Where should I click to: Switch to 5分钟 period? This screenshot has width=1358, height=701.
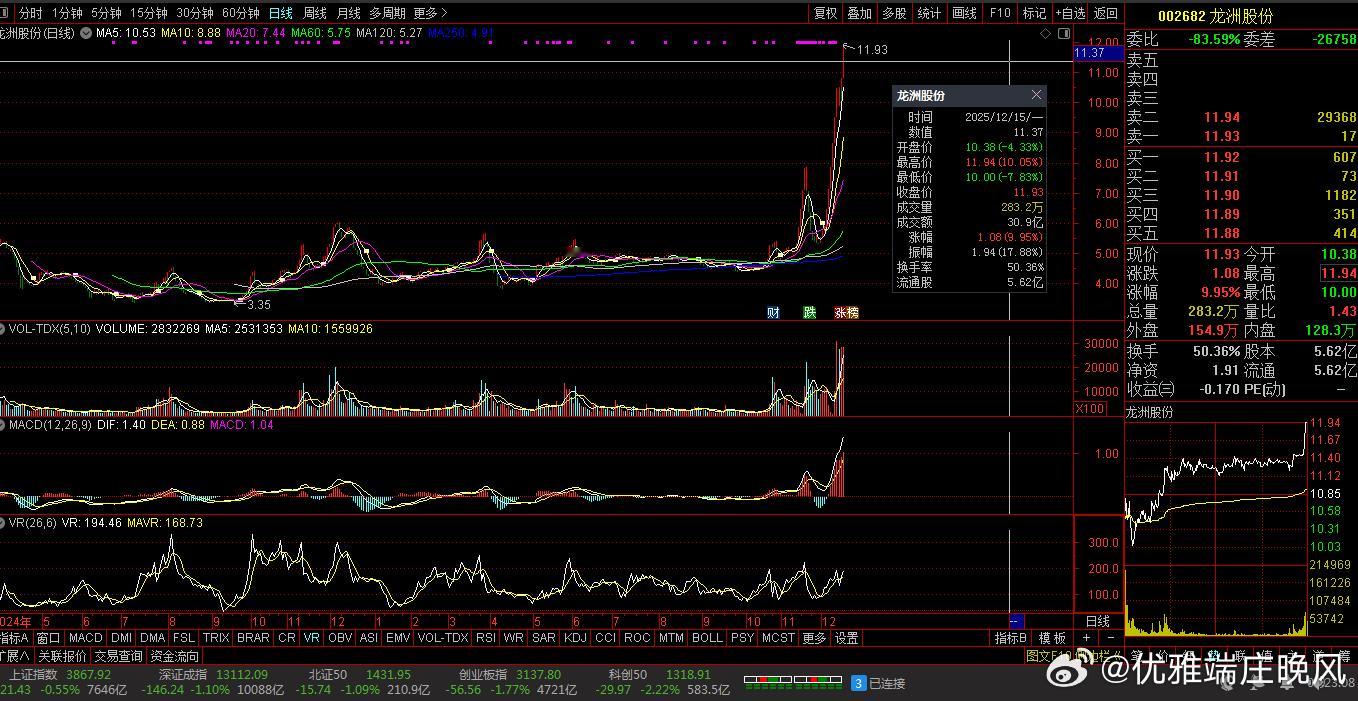pos(106,13)
